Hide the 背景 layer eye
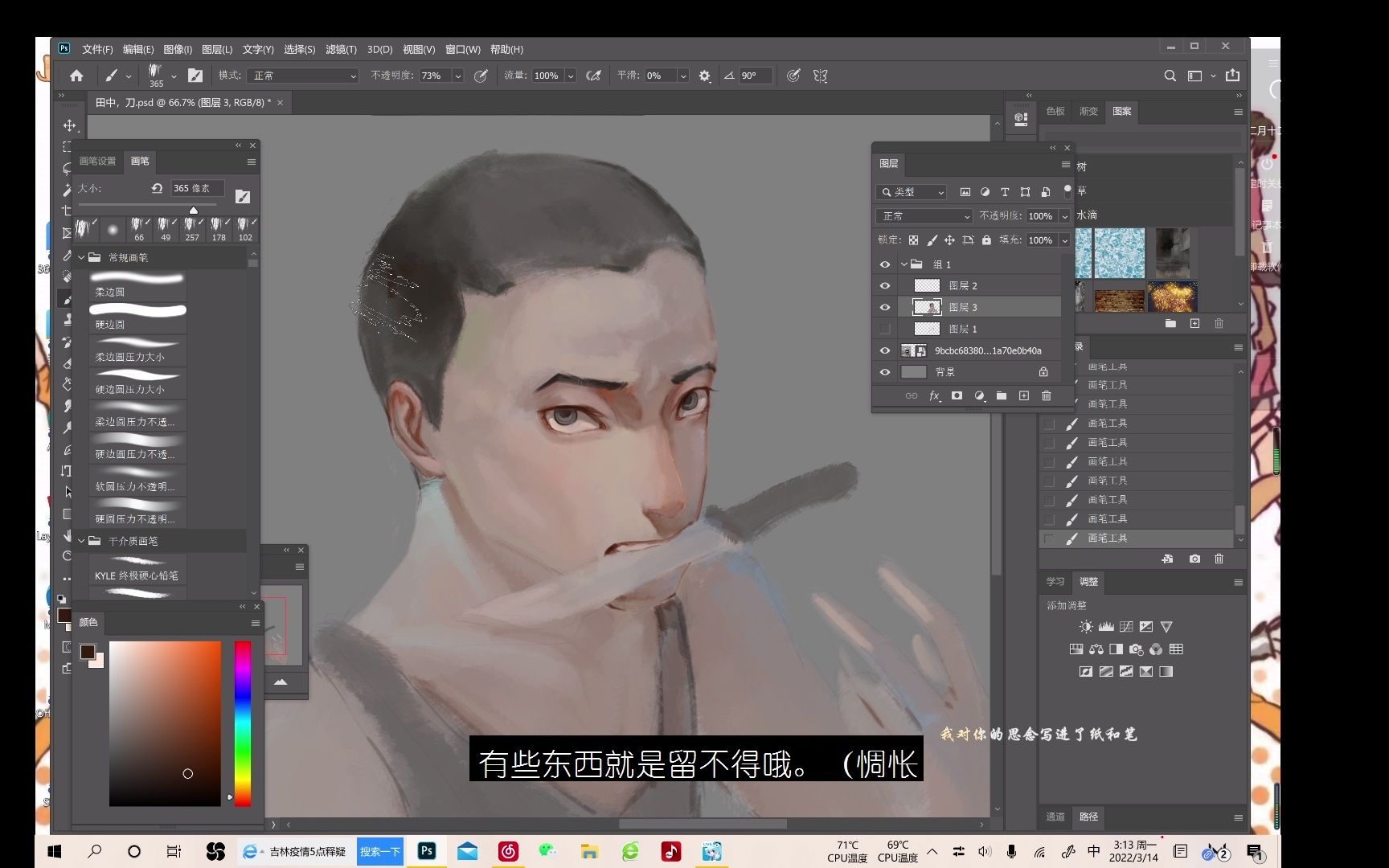This screenshot has height=868, width=1389. pos(885,372)
